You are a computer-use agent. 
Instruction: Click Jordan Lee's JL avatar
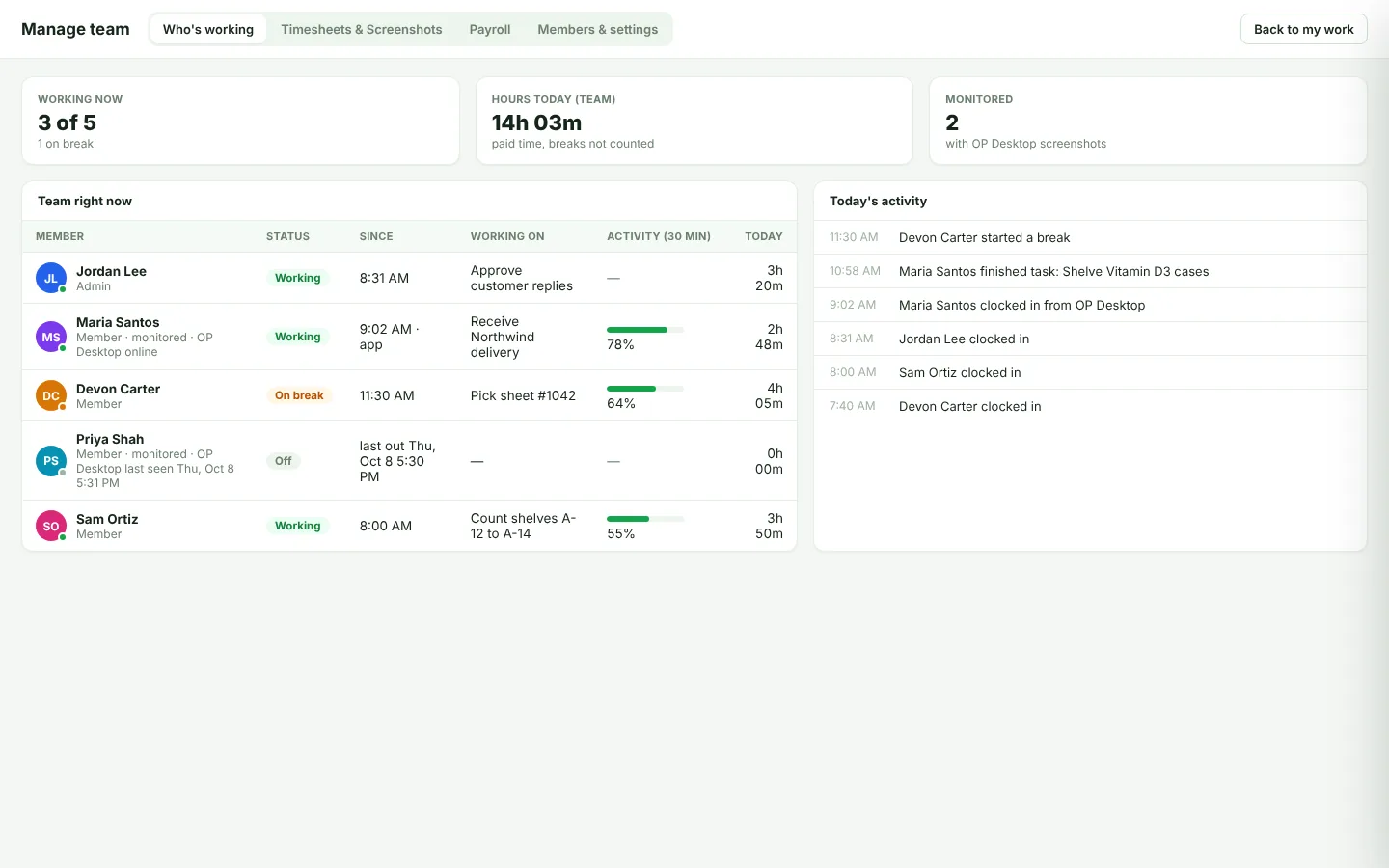click(x=51, y=278)
